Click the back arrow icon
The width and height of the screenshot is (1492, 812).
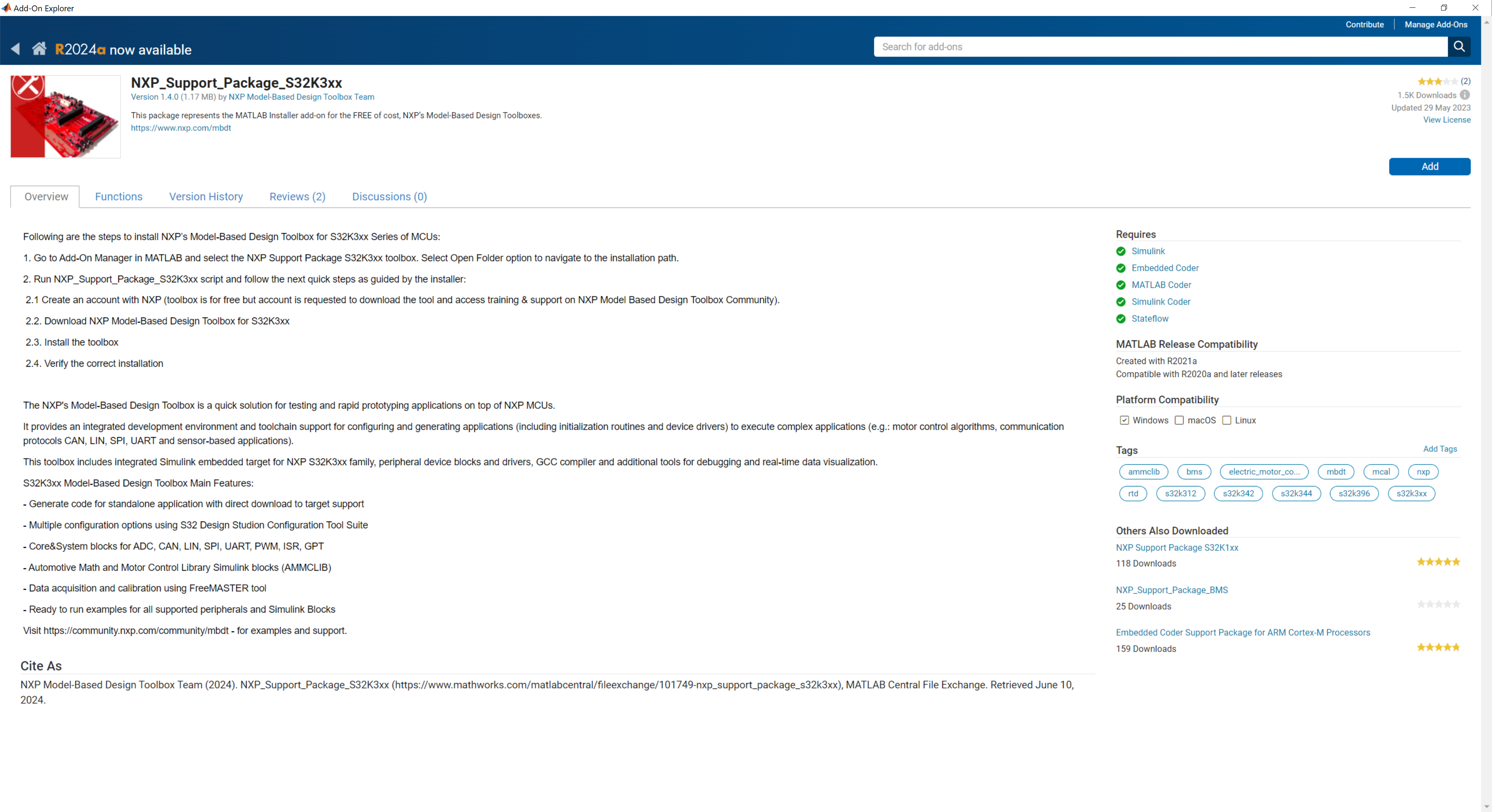pos(16,49)
